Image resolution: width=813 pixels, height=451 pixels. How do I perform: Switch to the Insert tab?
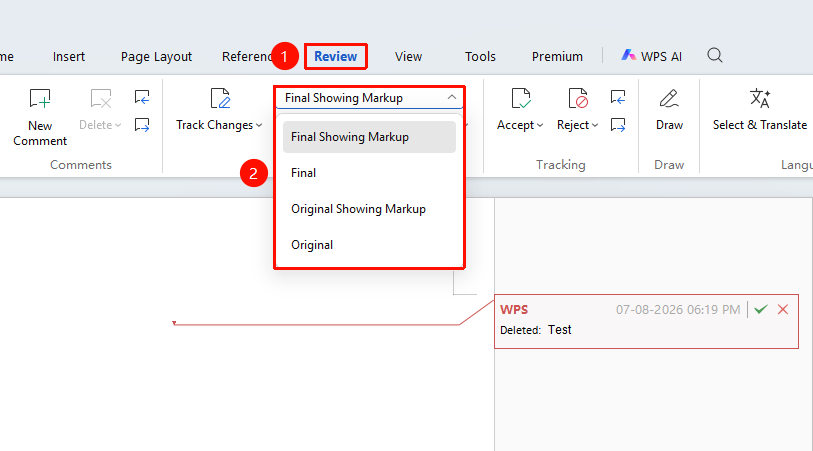(x=68, y=57)
